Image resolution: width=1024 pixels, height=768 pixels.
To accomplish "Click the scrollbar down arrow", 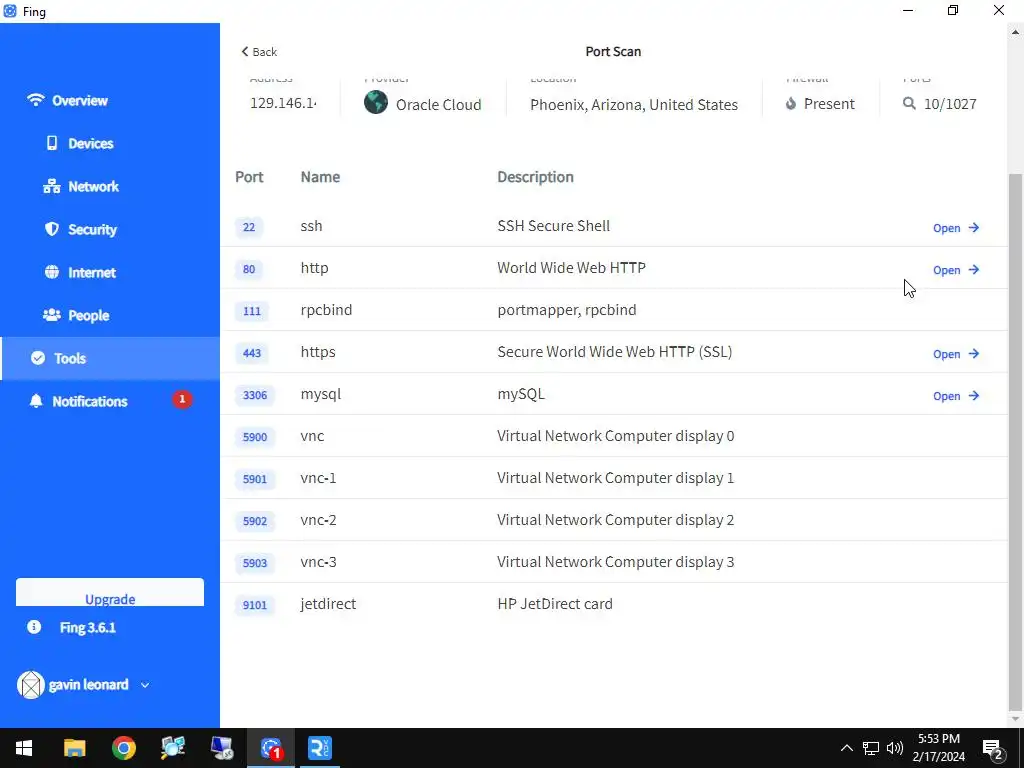I will 1016,720.
